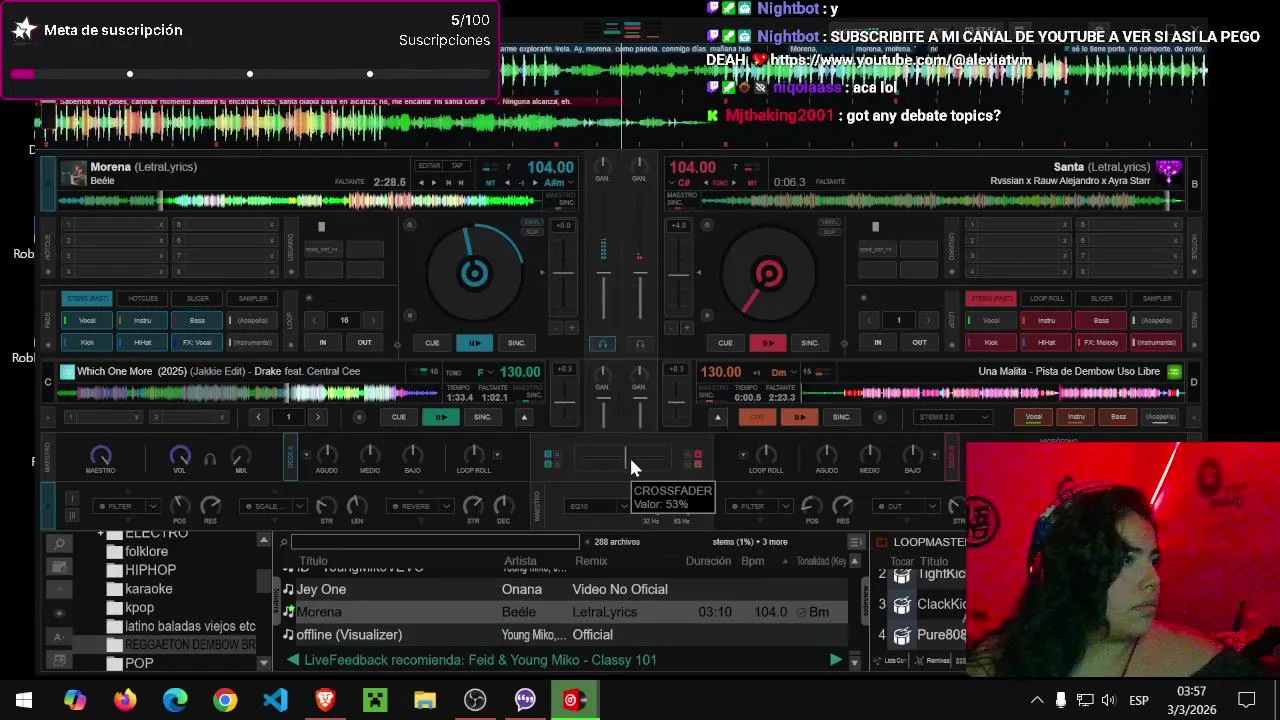
Task: Select deck B LOOP ROLL pad tab
Action: coord(1046,299)
